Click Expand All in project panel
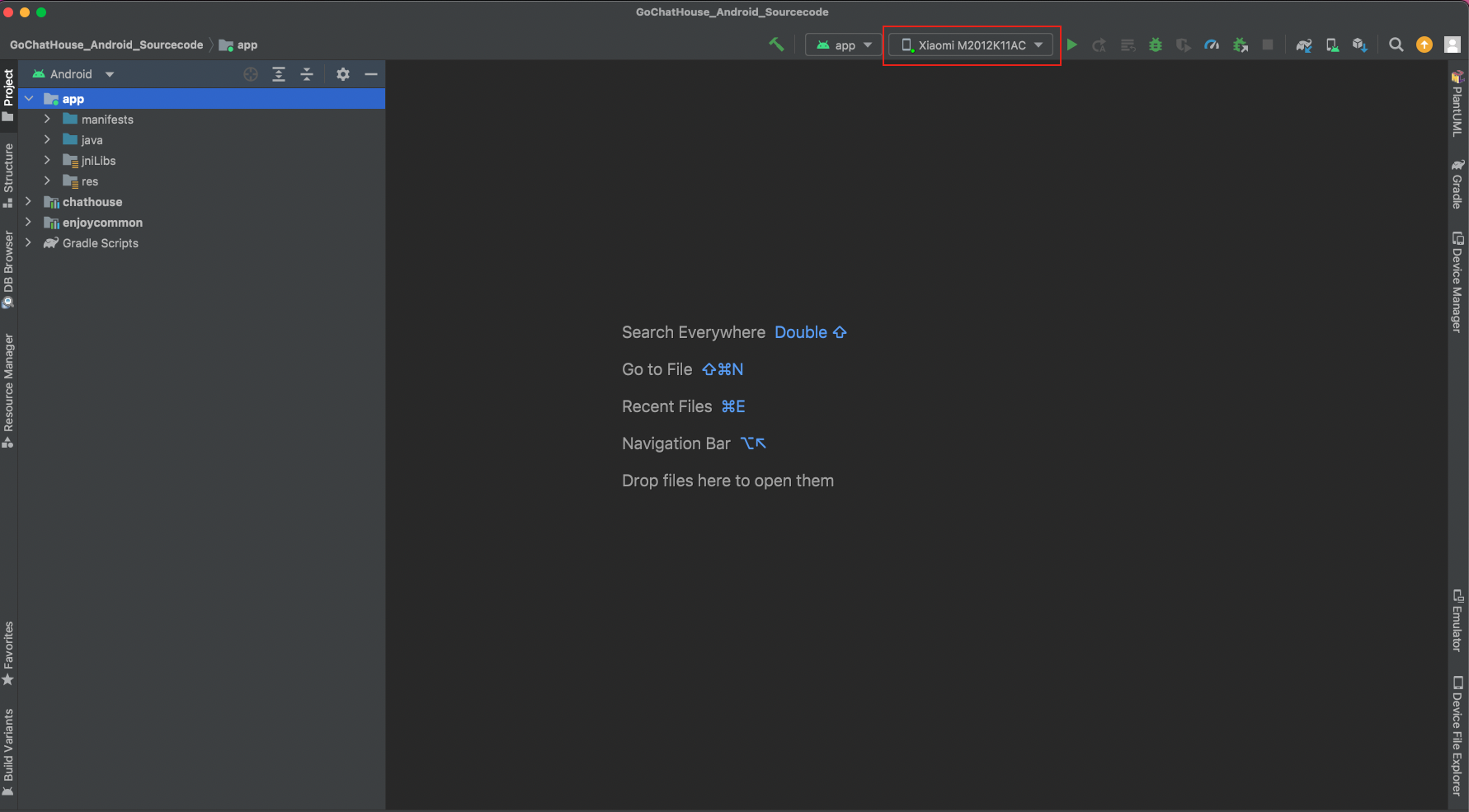This screenshot has height=812, width=1469. click(x=279, y=74)
